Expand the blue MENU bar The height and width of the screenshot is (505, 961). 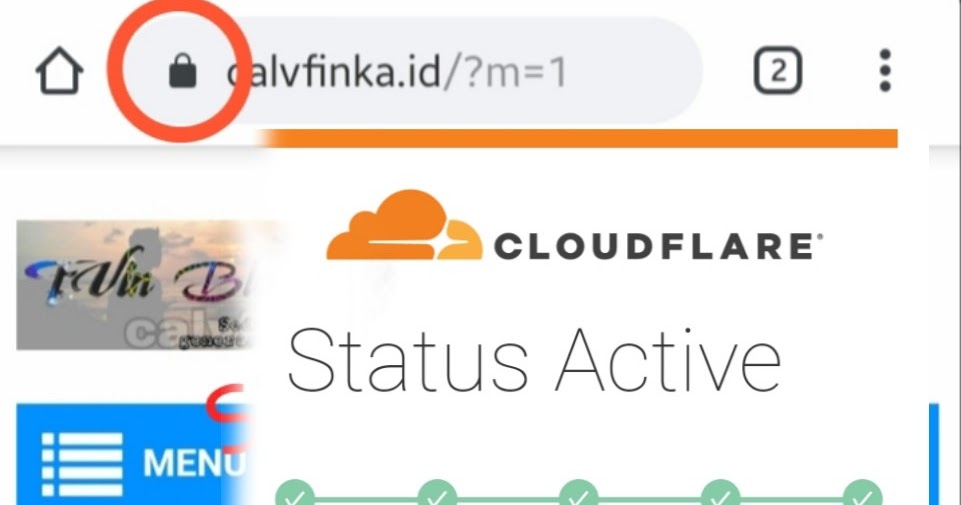tap(135, 454)
